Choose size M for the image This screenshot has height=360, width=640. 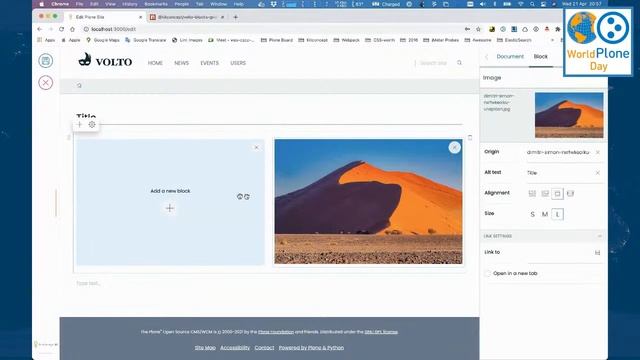tap(545, 214)
